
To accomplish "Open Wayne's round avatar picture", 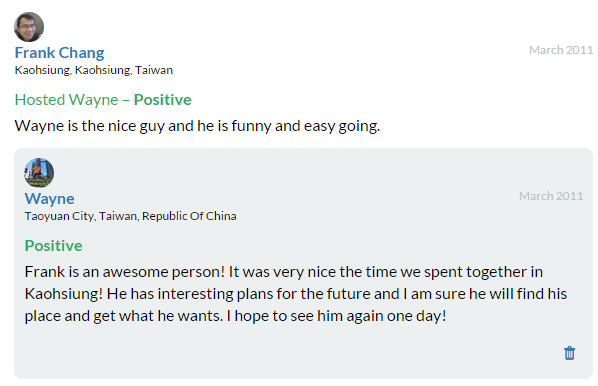I will click(x=39, y=172).
